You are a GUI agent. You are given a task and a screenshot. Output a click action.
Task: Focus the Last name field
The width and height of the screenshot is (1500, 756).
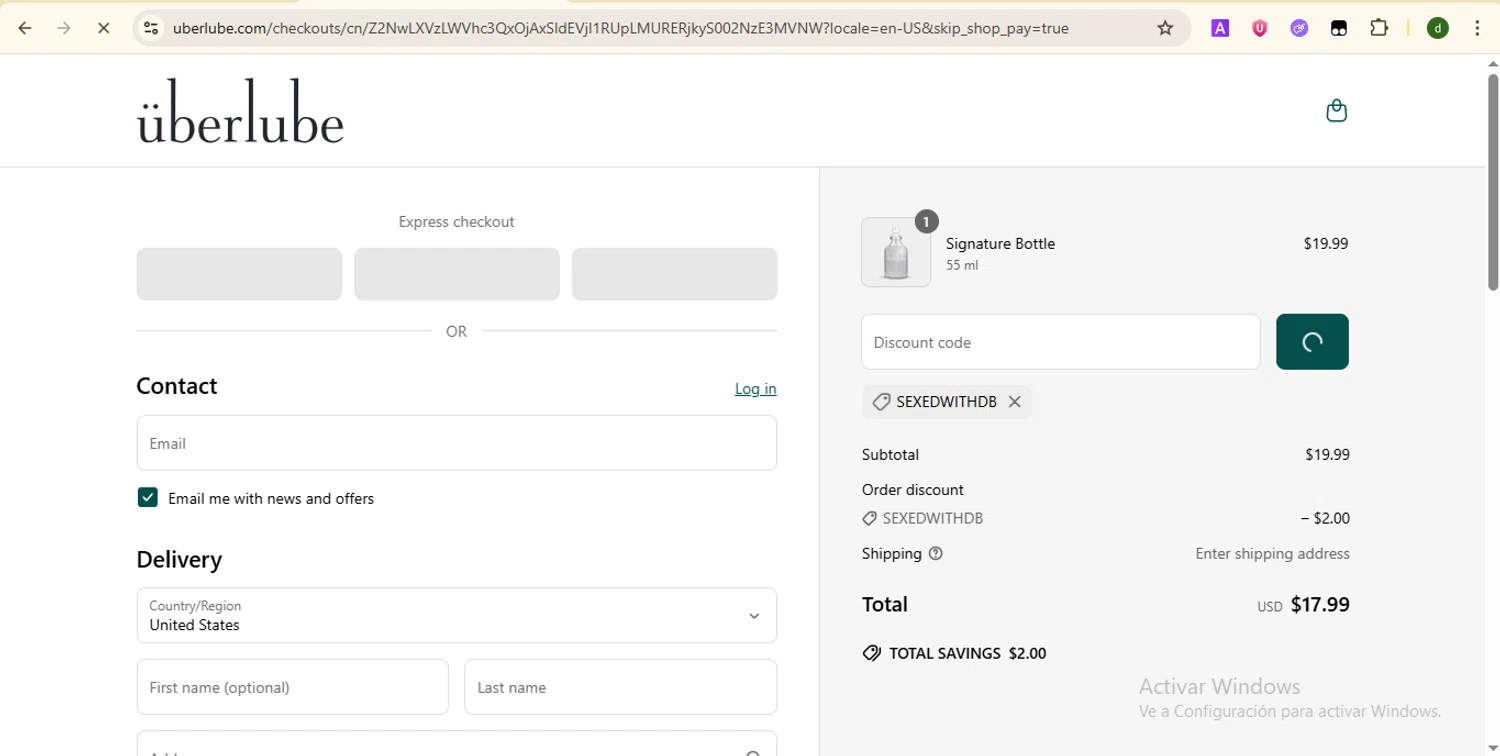tap(620, 687)
